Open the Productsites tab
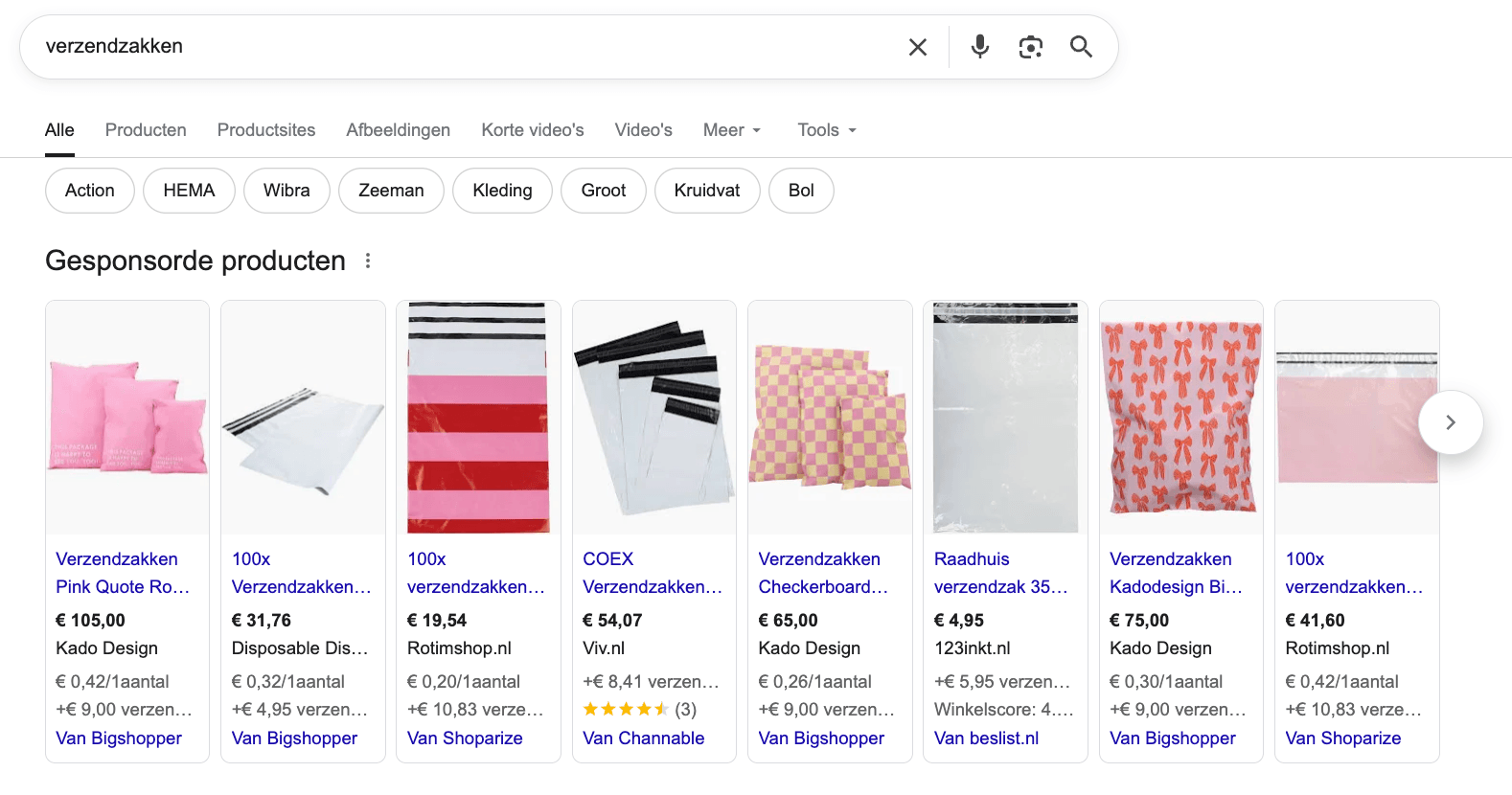The image size is (1512, 795). pos(266,130)
